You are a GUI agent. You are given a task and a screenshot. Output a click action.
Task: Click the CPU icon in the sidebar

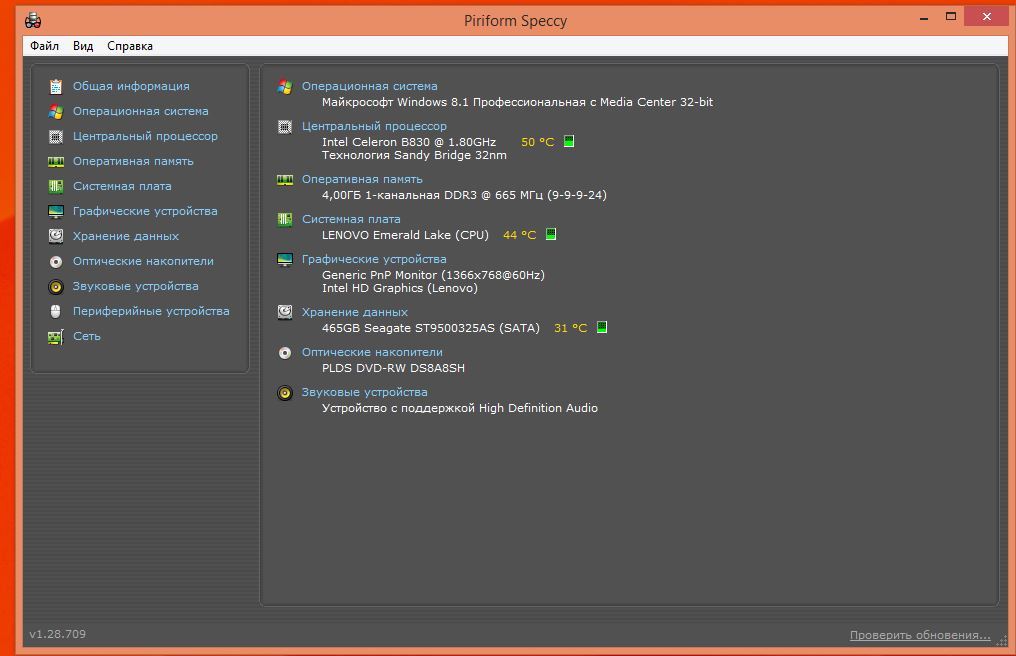click(x=55, y=136)
